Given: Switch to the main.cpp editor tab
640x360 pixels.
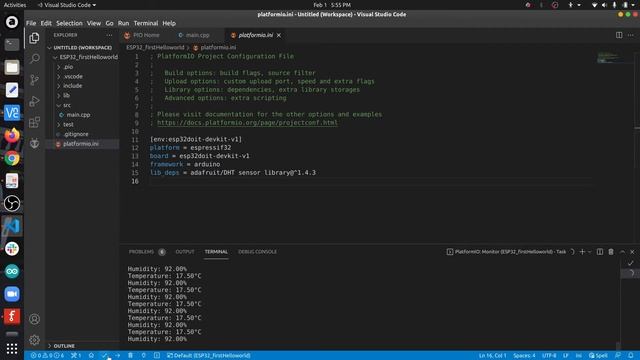Looking at the screenshot, I should (198, 35).
